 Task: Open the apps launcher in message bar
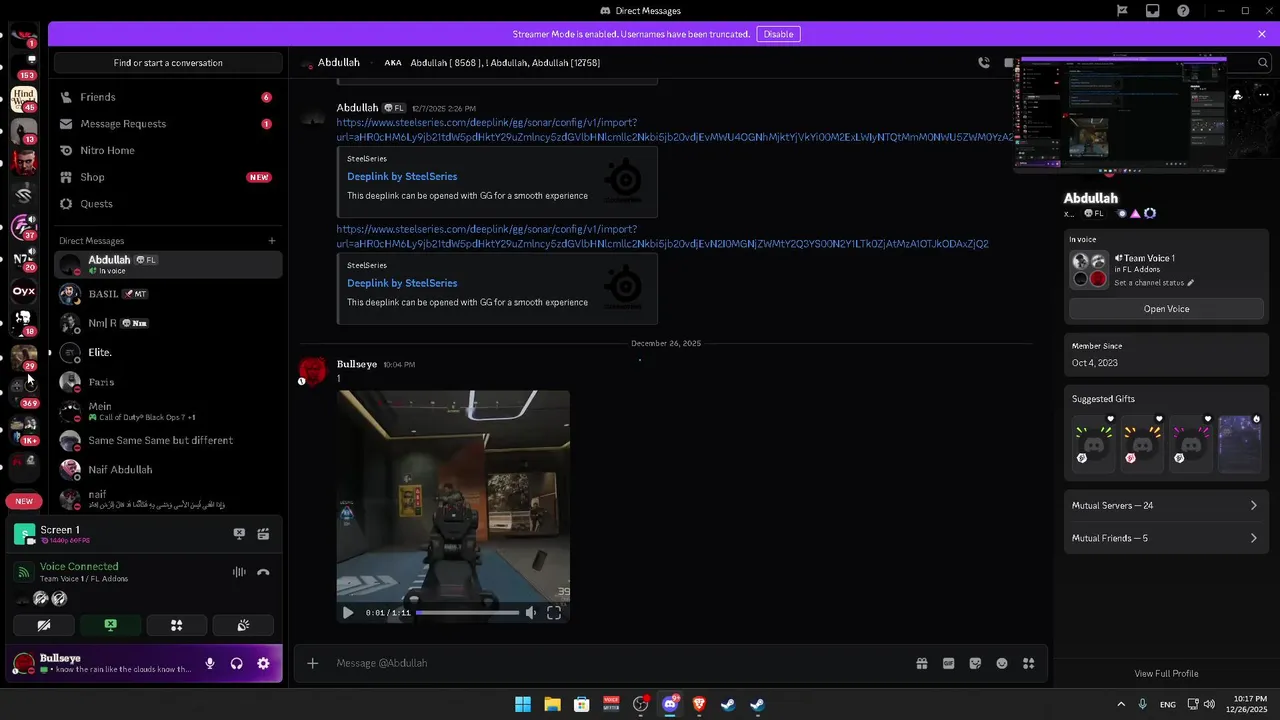[1028, 663]
